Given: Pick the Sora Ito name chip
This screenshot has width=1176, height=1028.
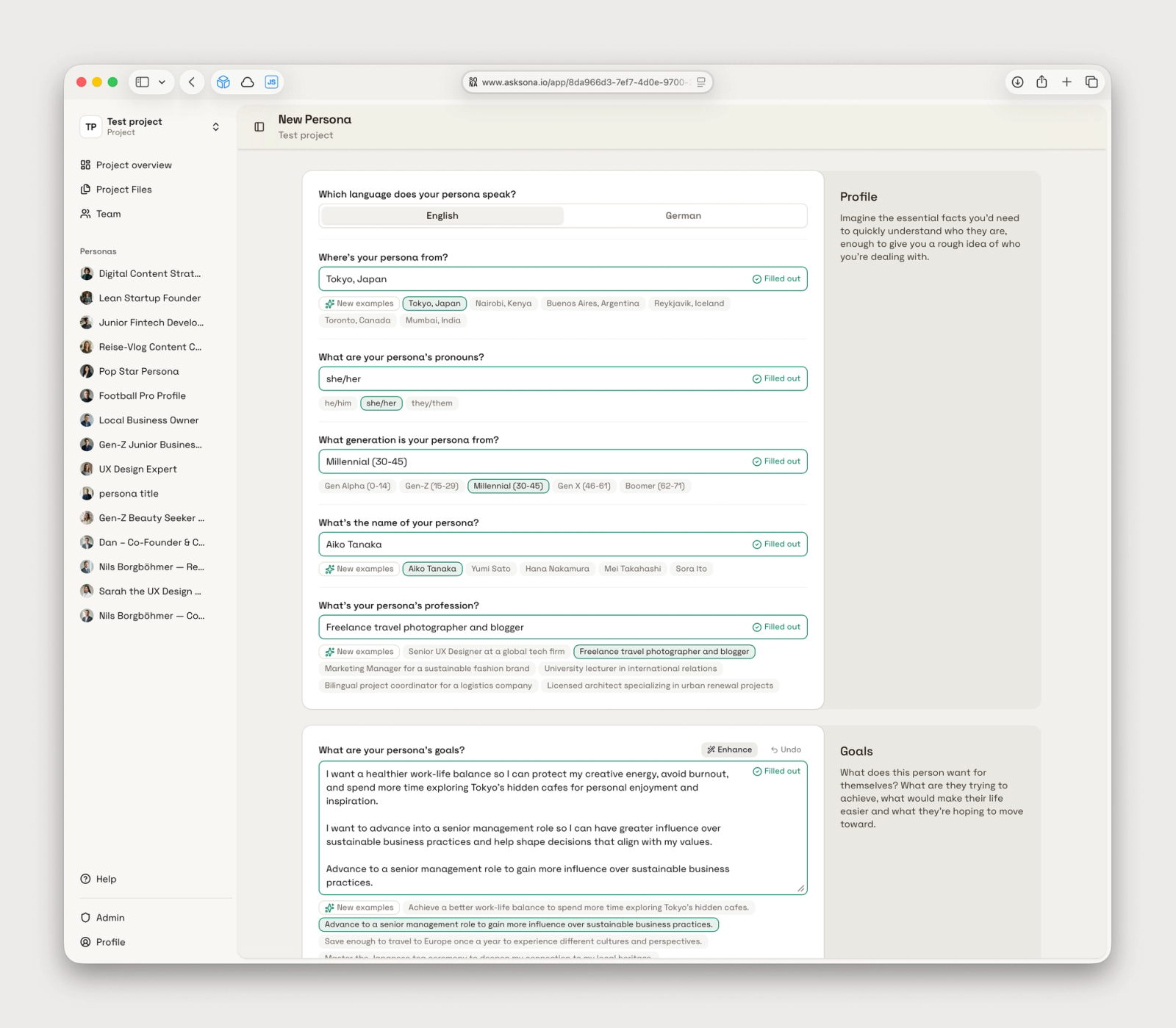Looking at the screenshot, I should (692, 569).
